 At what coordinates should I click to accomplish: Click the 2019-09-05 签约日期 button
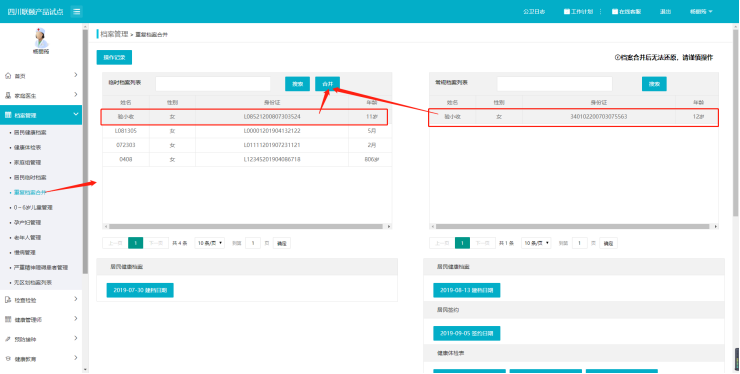click(467, 333)
